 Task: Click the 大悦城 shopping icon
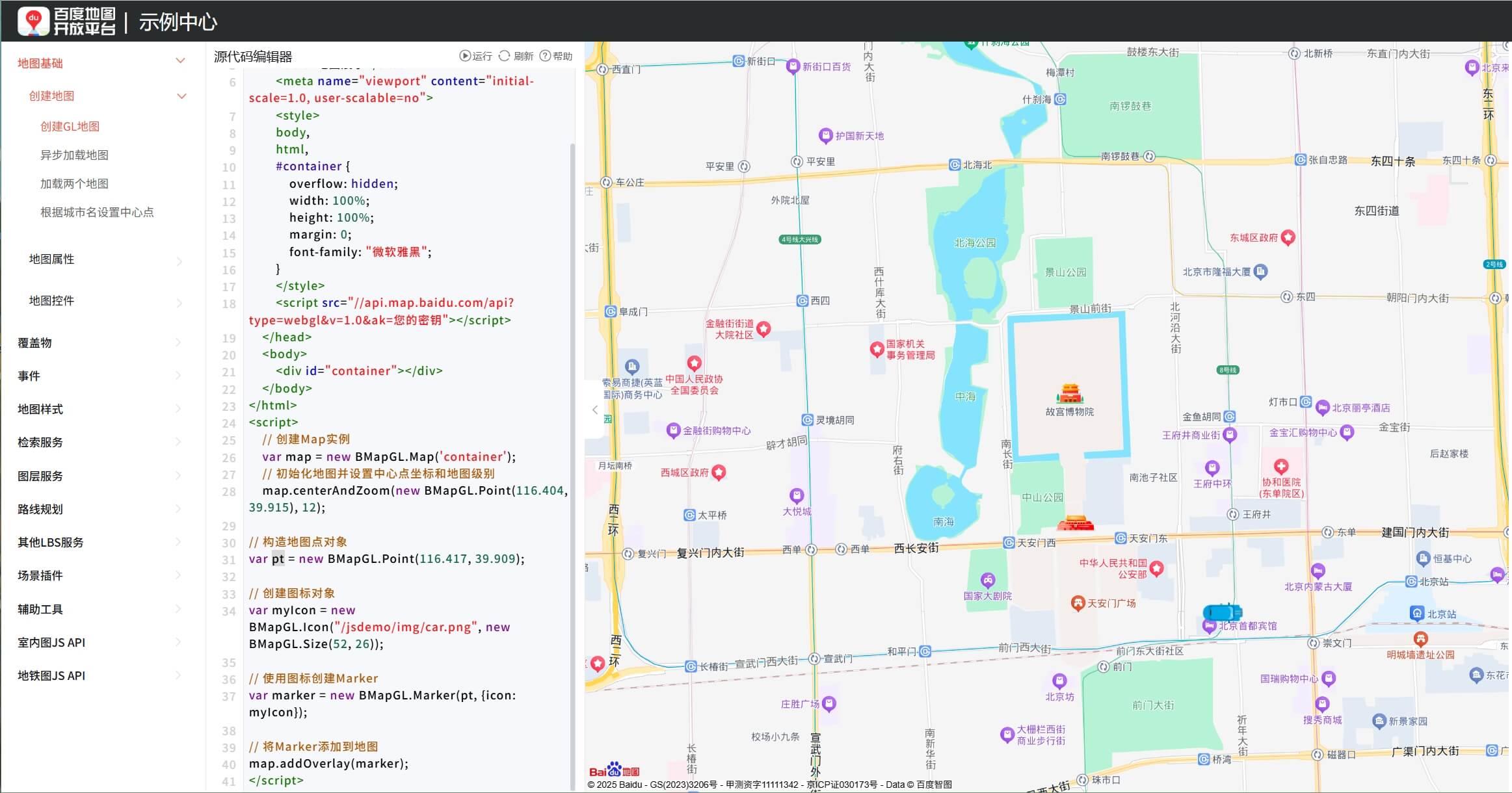pyautogui.click(x=797, y=496)
